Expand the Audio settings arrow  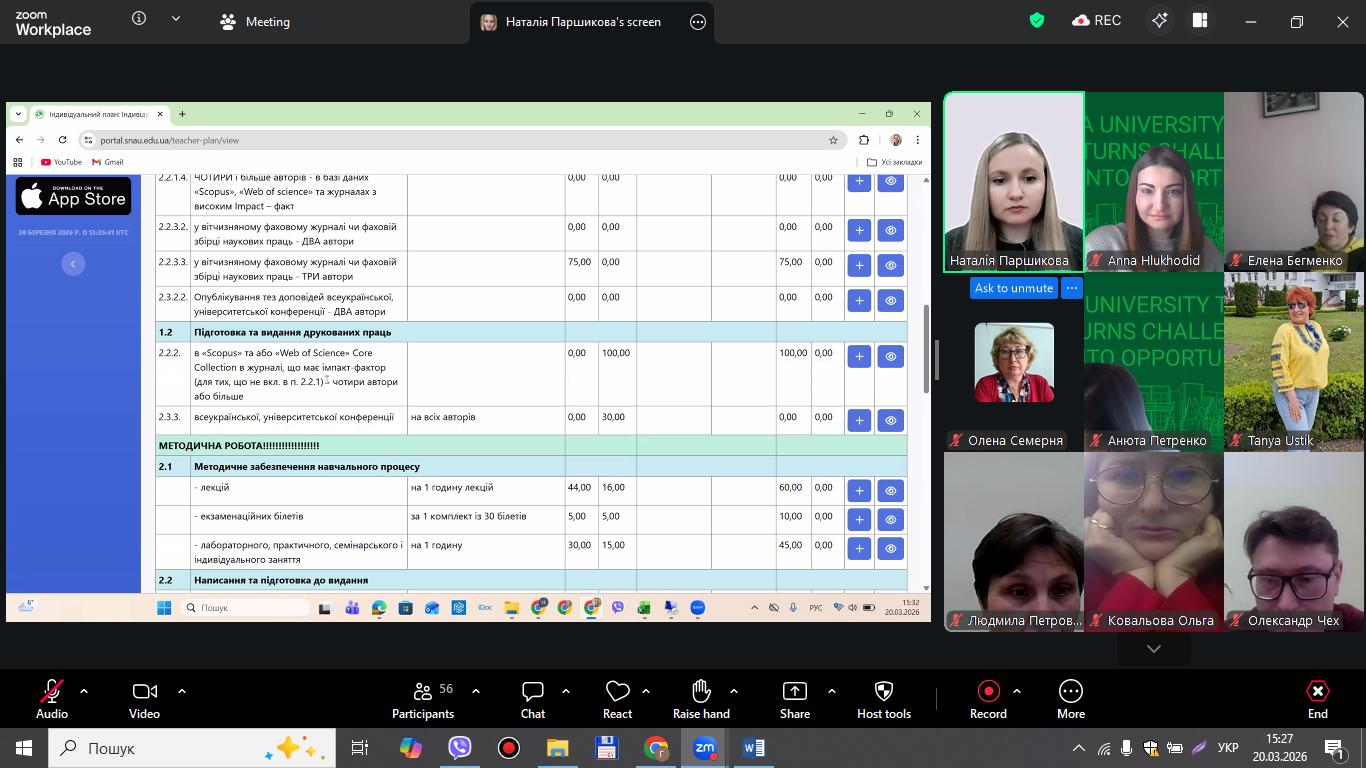click(x=84, y=691)
